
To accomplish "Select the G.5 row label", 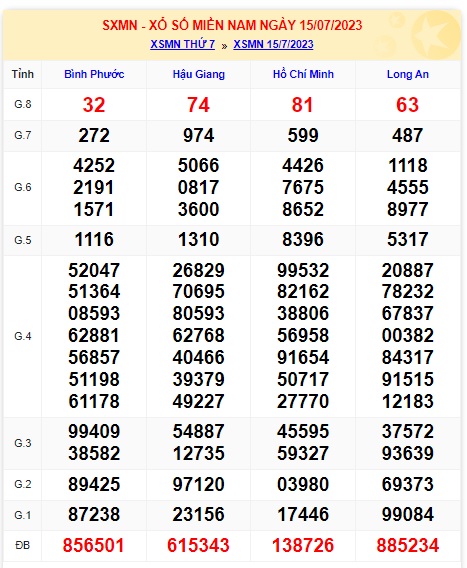I will (23, 240).
